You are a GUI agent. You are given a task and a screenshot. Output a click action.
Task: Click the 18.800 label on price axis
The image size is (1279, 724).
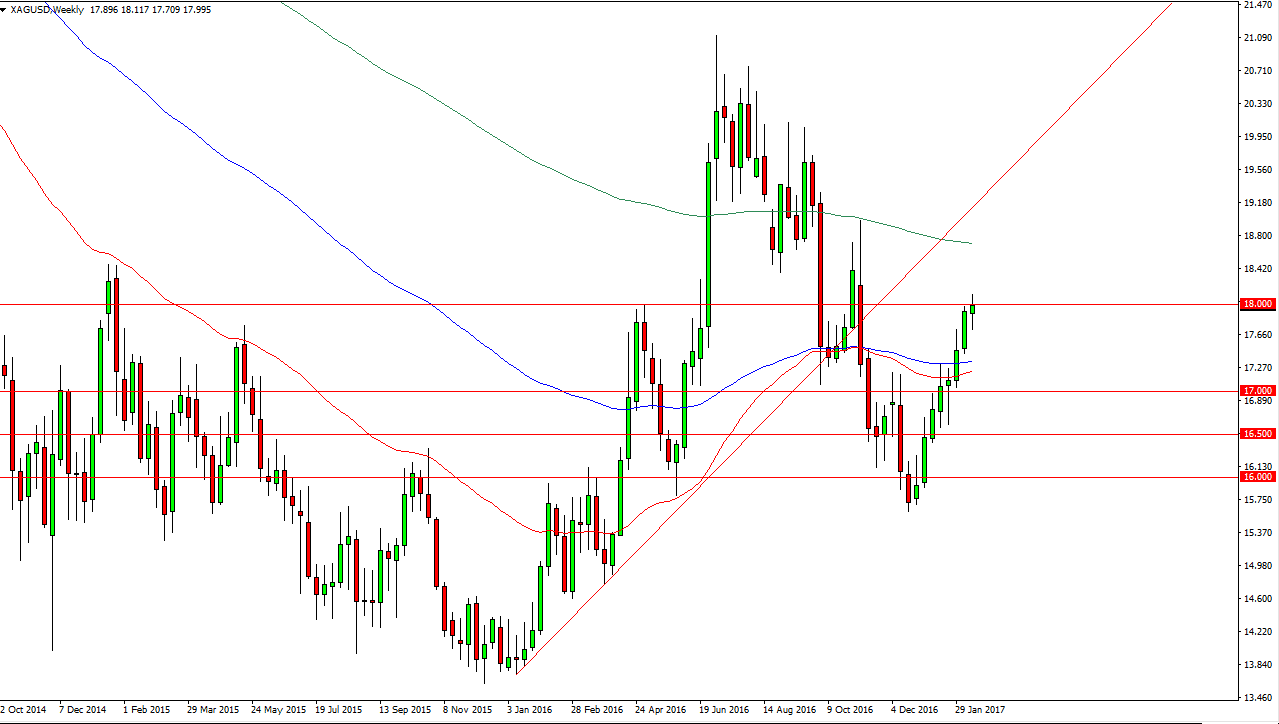1256,236
